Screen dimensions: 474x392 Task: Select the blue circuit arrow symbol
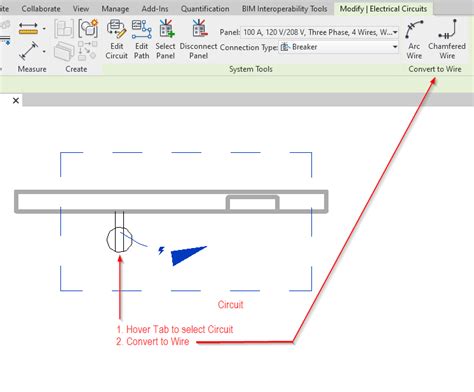[187, 255]
